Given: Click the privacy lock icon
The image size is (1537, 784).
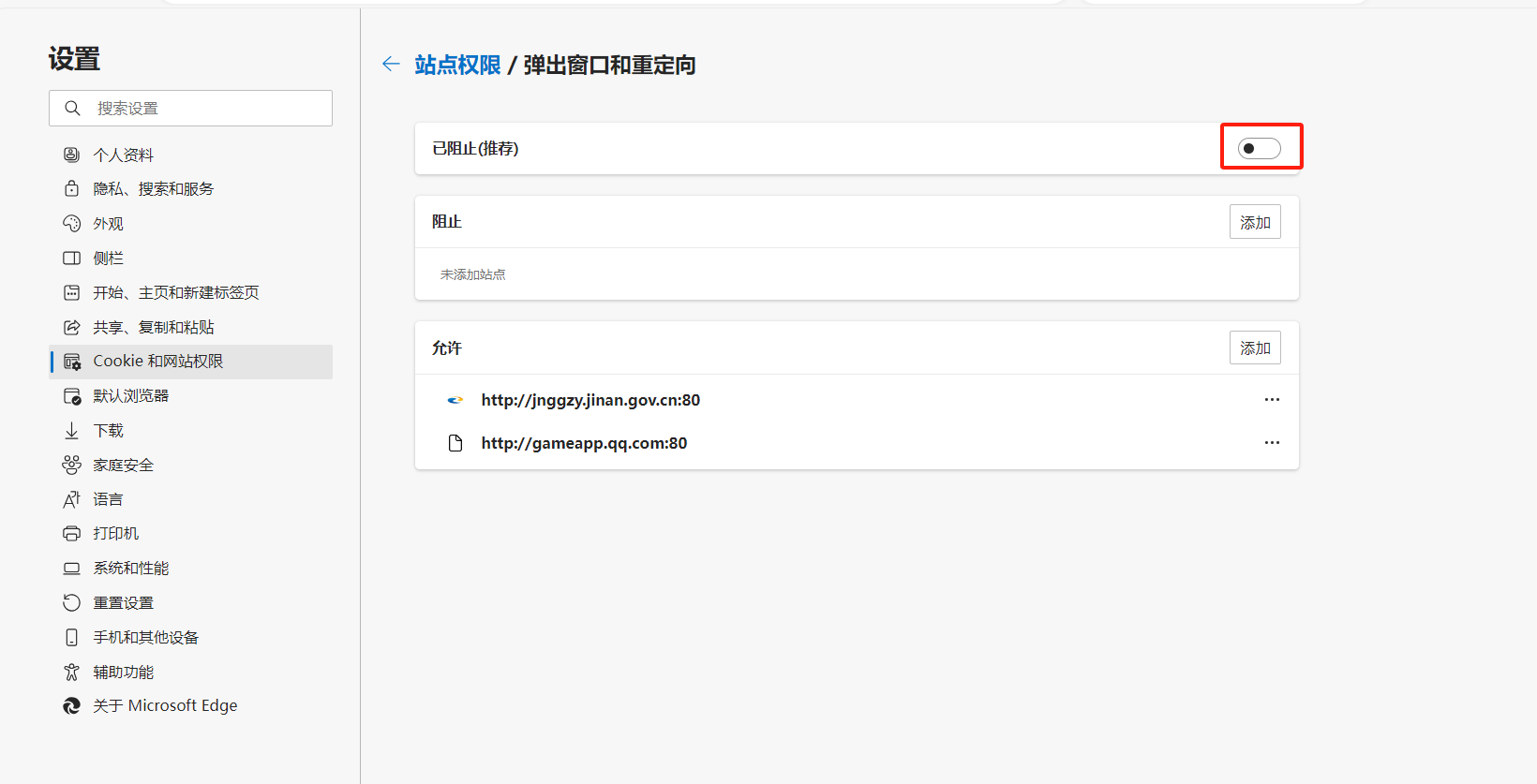Looking at the screenshot, I should pos(71,189).
